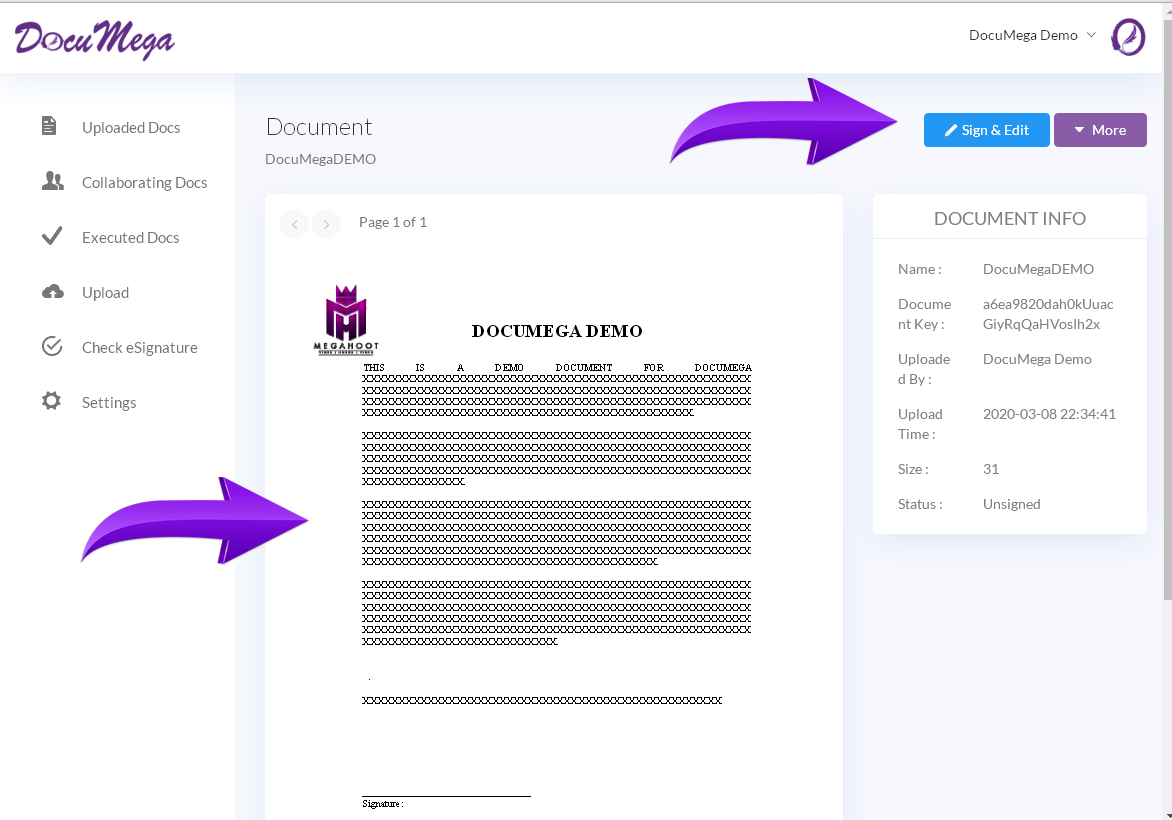Click the Collaborating Docs people icon
This screenshot has height=820, width=1172.
pyautogui.click(x=52, y=181)
